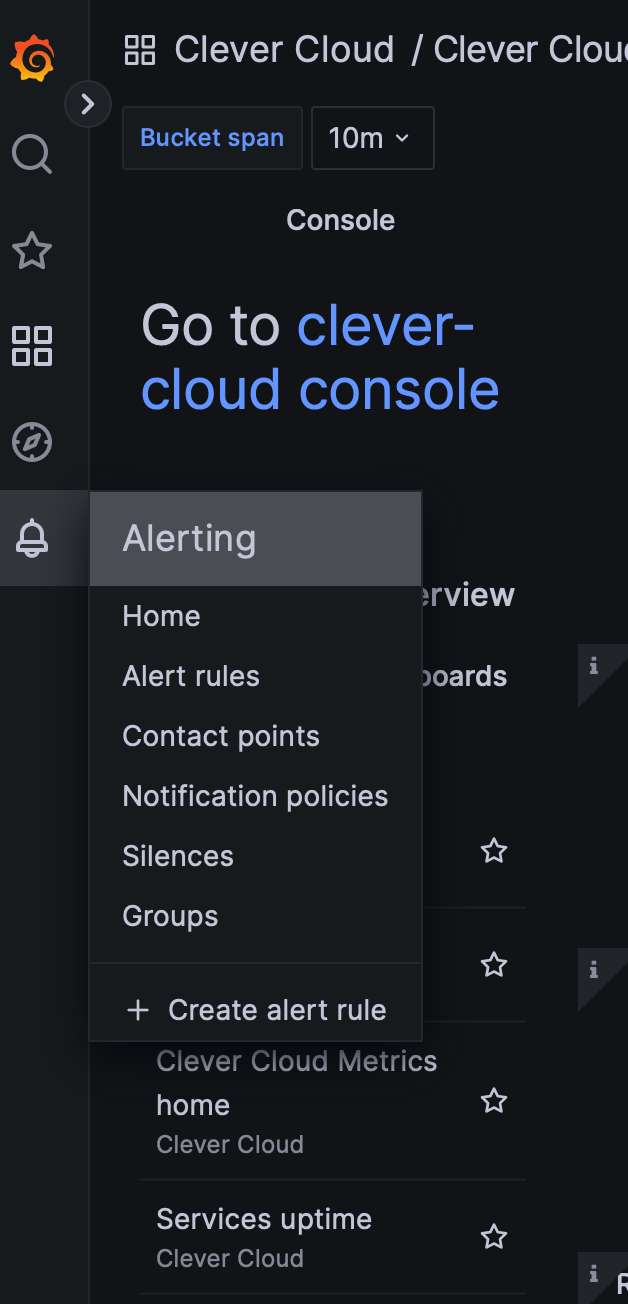Open Explore with the compass icon
628x1304 pixels.
[32, 442]
